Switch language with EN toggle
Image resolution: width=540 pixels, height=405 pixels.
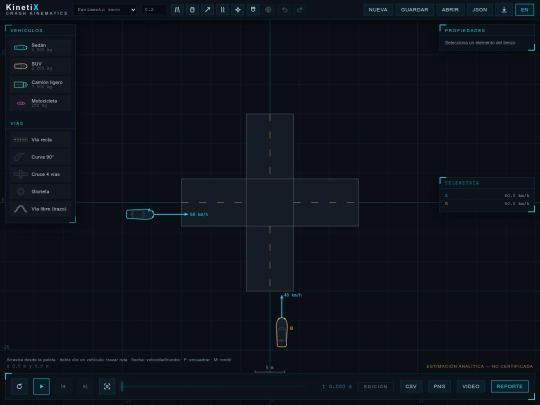524,10
